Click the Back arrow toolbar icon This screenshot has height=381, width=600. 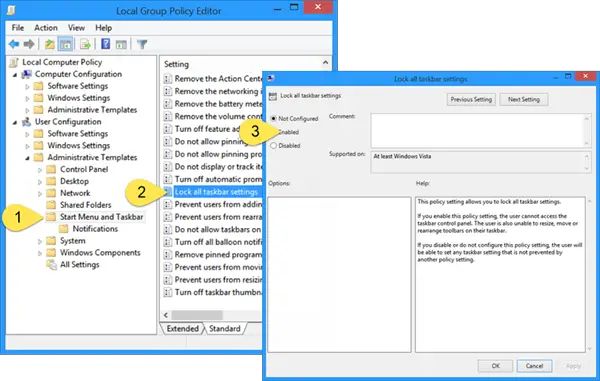(x=14, y=44)
